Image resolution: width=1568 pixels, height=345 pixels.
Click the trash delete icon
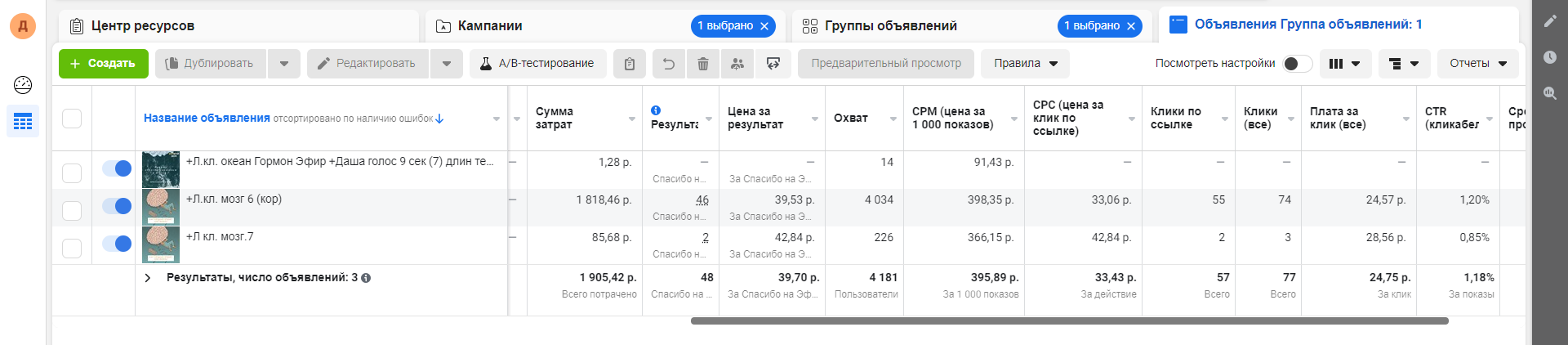[703, 64]
